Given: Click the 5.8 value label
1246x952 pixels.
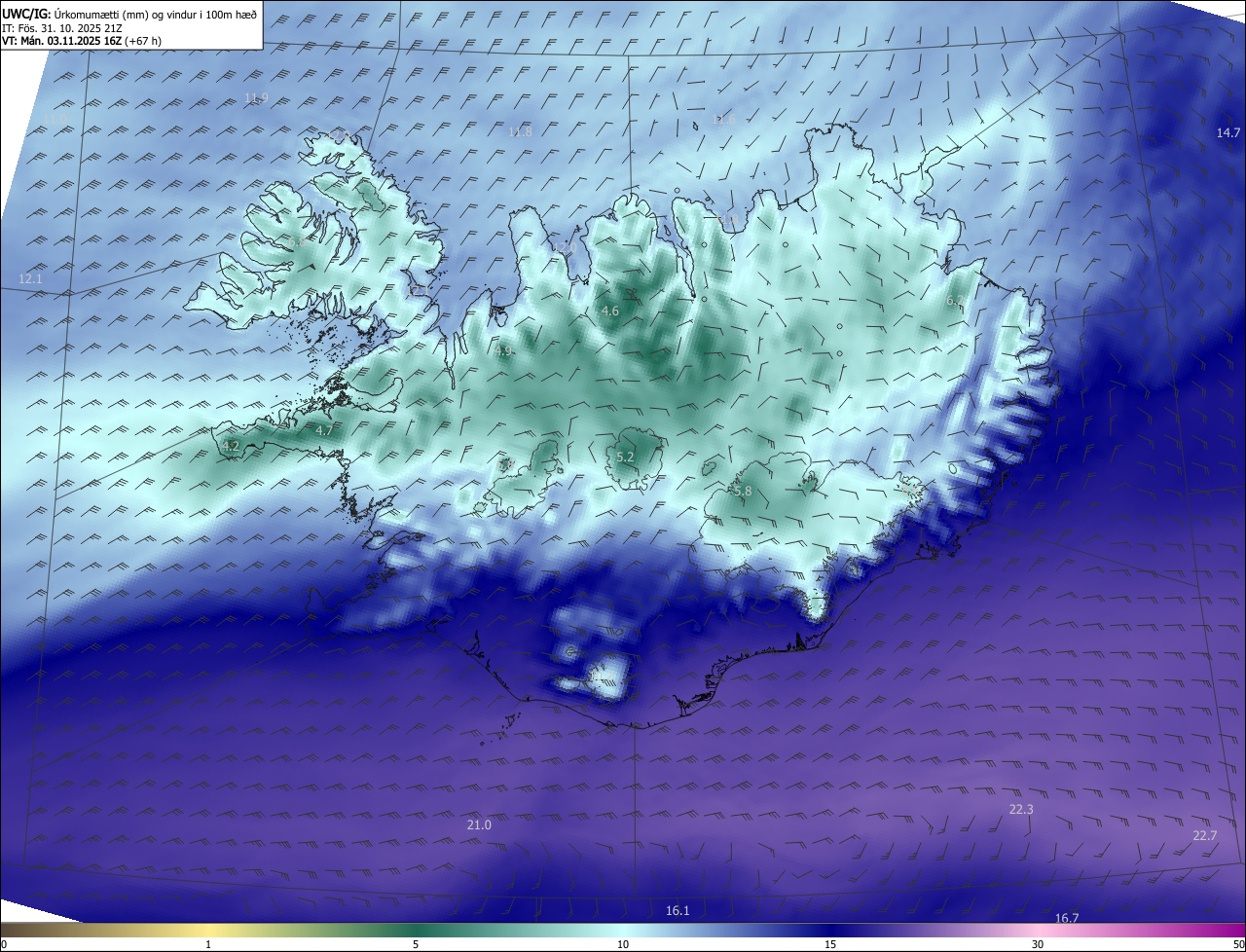Looking at the screenshot, I should pos(743,493).
